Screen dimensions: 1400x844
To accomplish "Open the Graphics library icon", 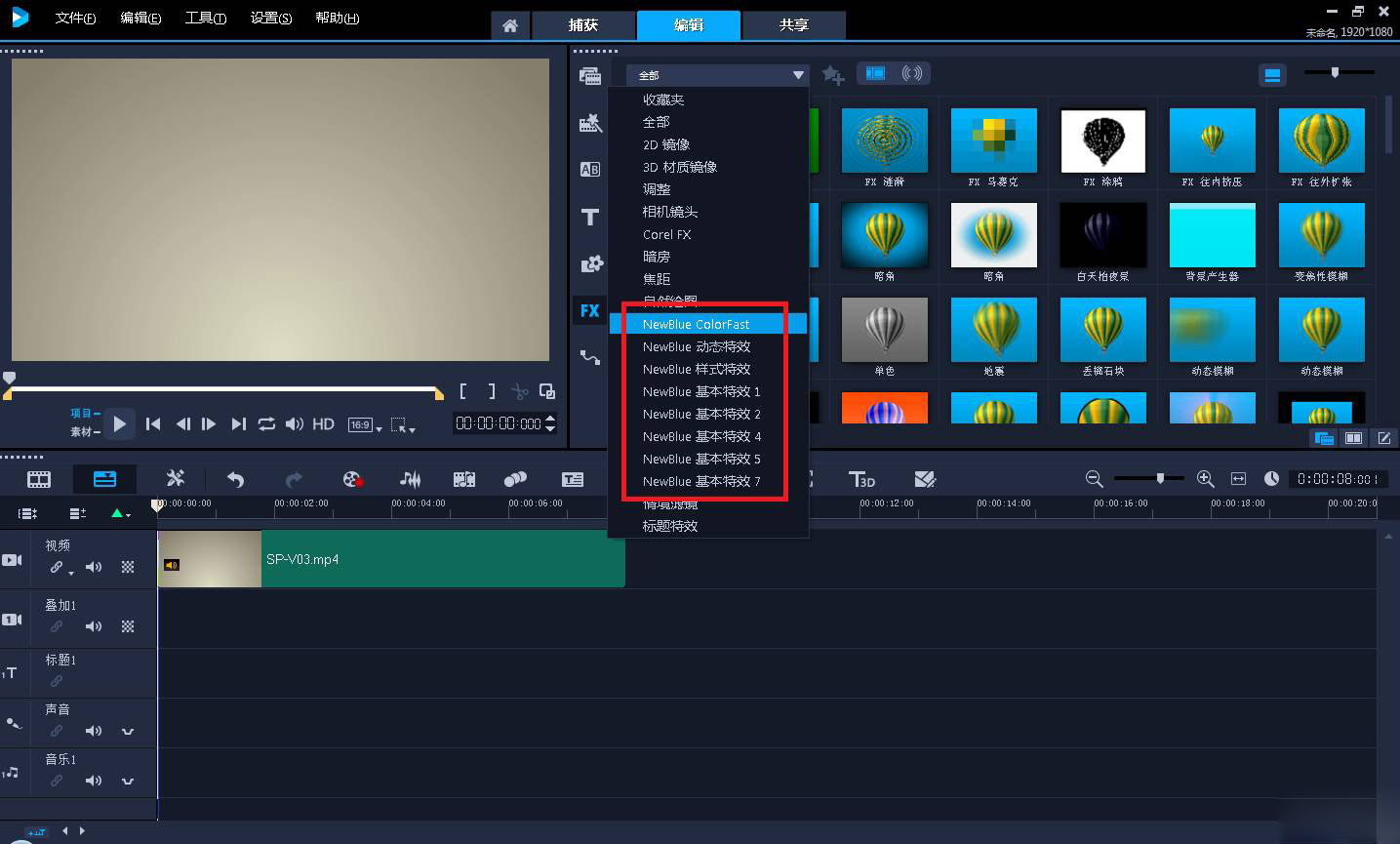I will pos(591,263).
